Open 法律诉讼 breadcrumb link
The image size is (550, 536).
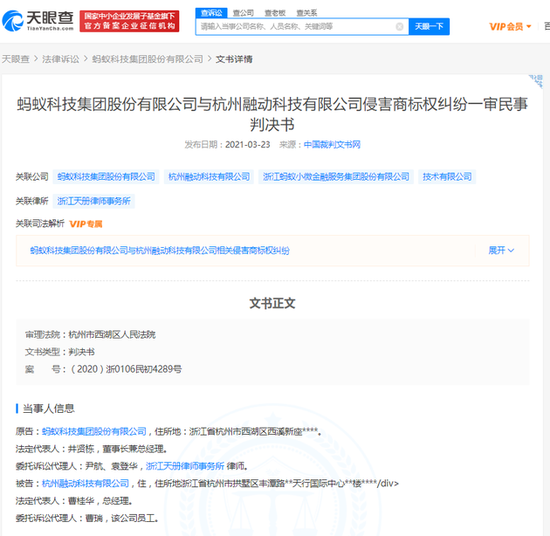click(61, 59)
